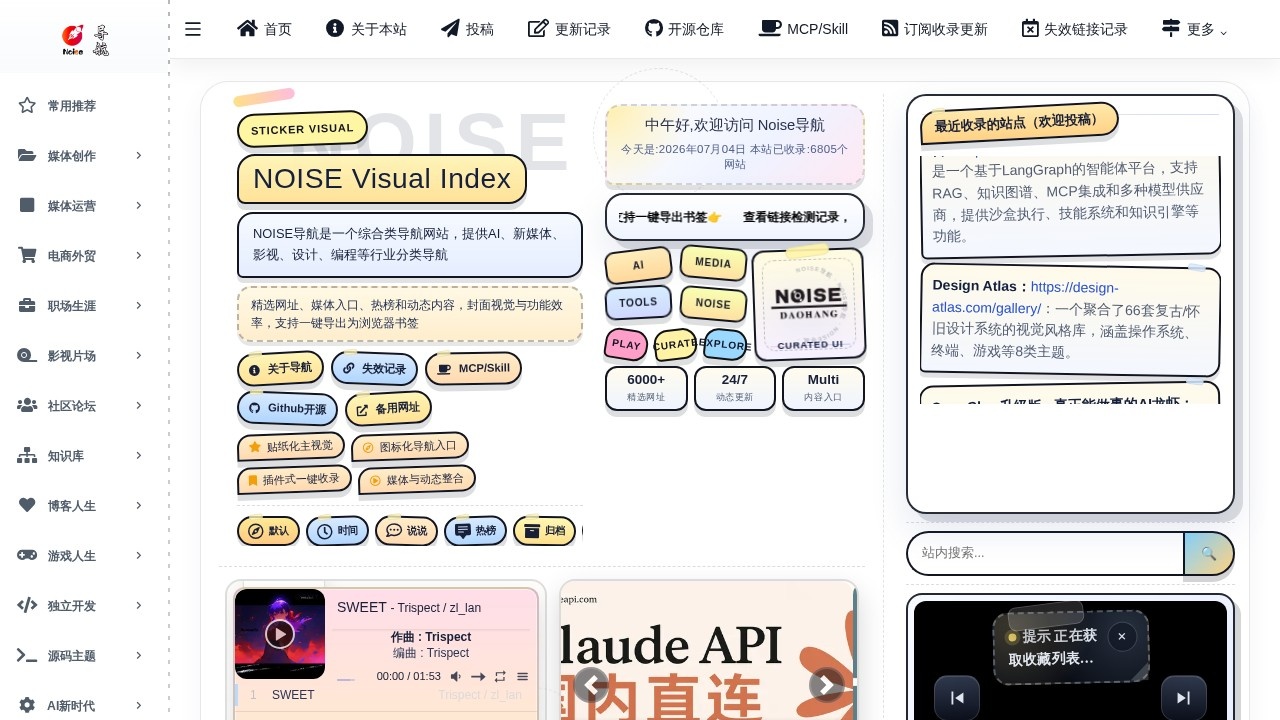This screenshot has height=720, width=1280.
Task: Click the TOOLS sticker tag
Action: coord(638,302)
